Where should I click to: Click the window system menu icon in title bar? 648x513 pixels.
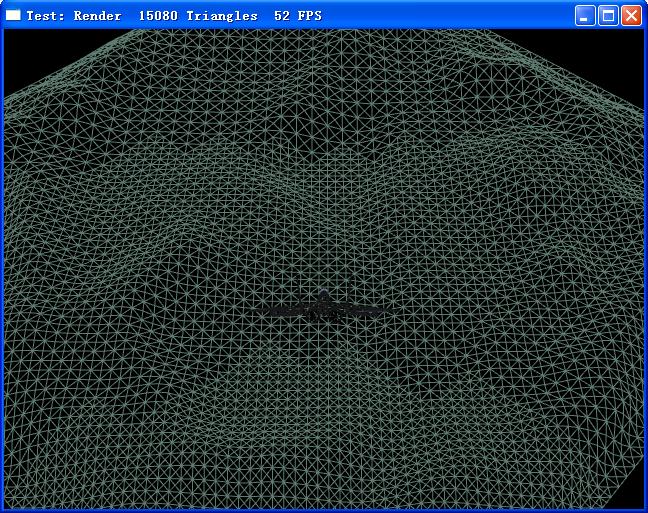tap(13, 16)
